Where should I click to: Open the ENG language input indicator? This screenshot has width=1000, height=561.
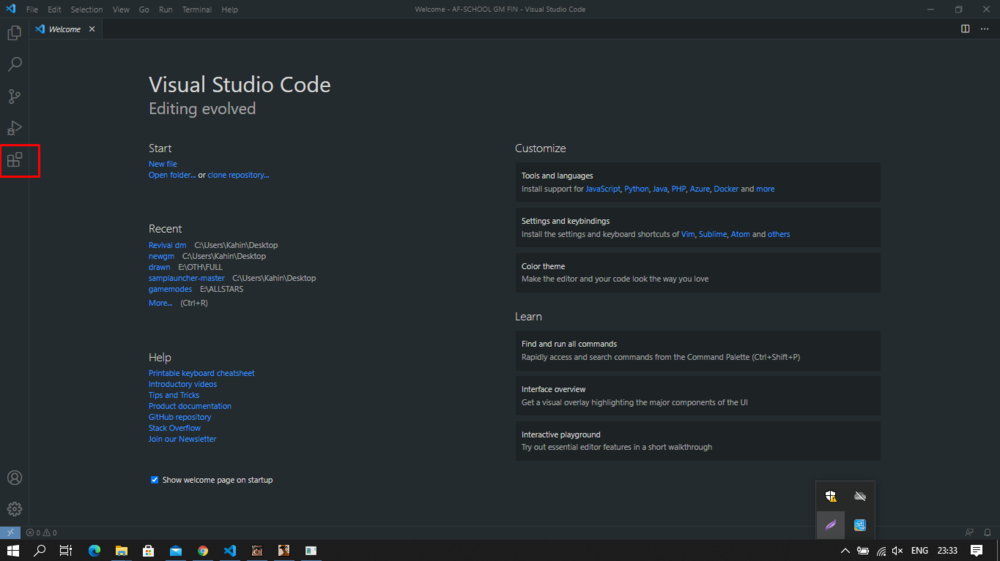coord(919,551)
